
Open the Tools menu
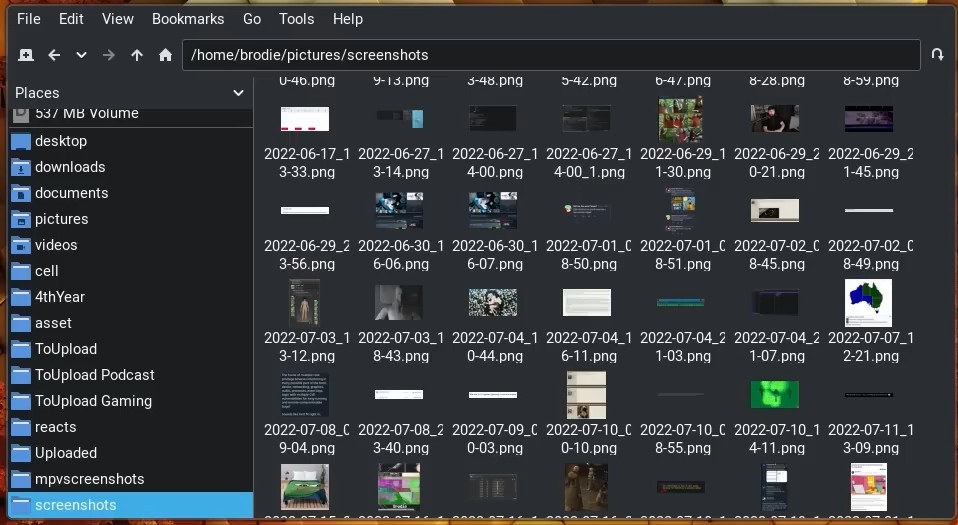click(296, 19)
